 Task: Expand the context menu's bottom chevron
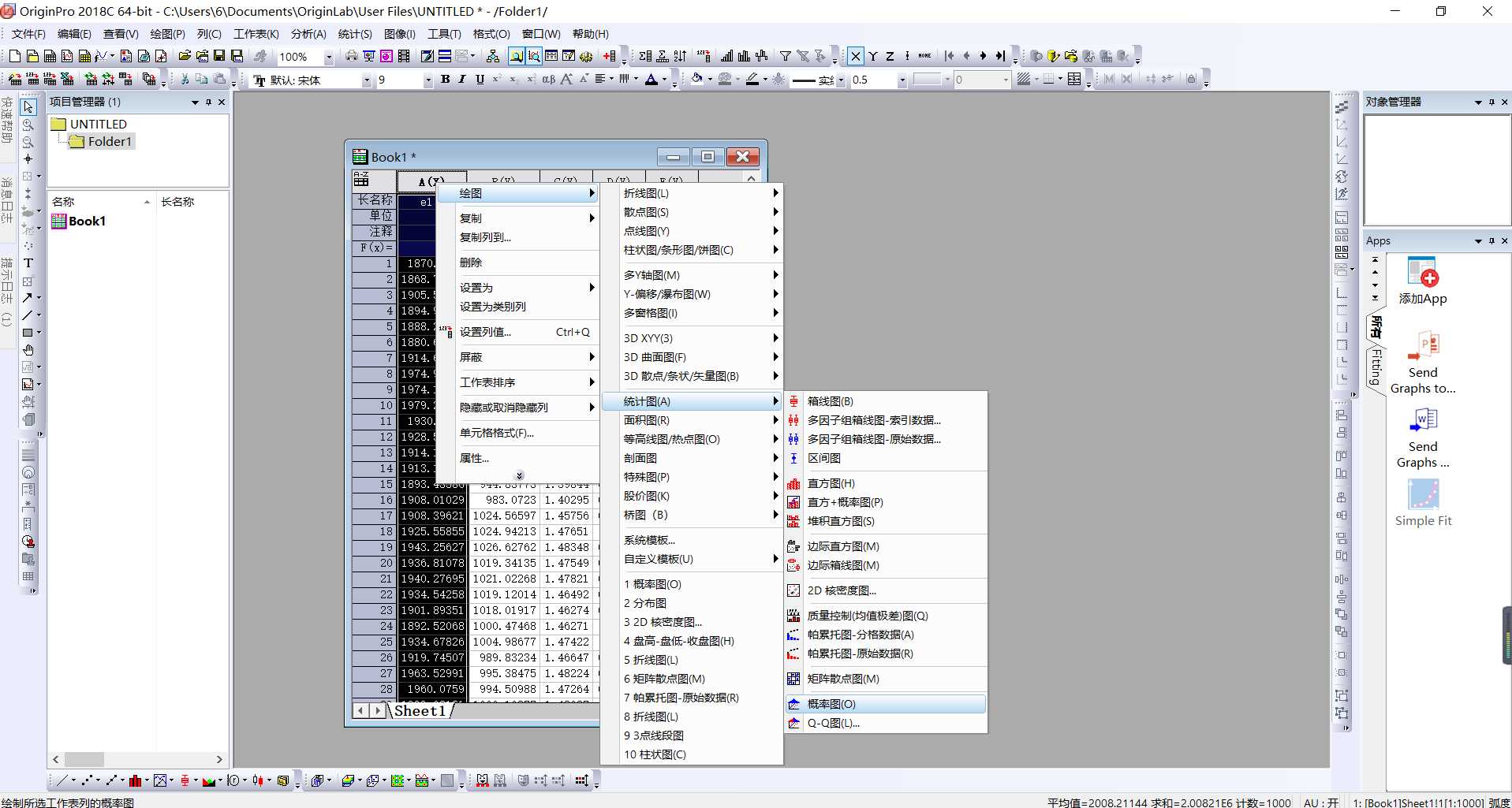point(519,475)
